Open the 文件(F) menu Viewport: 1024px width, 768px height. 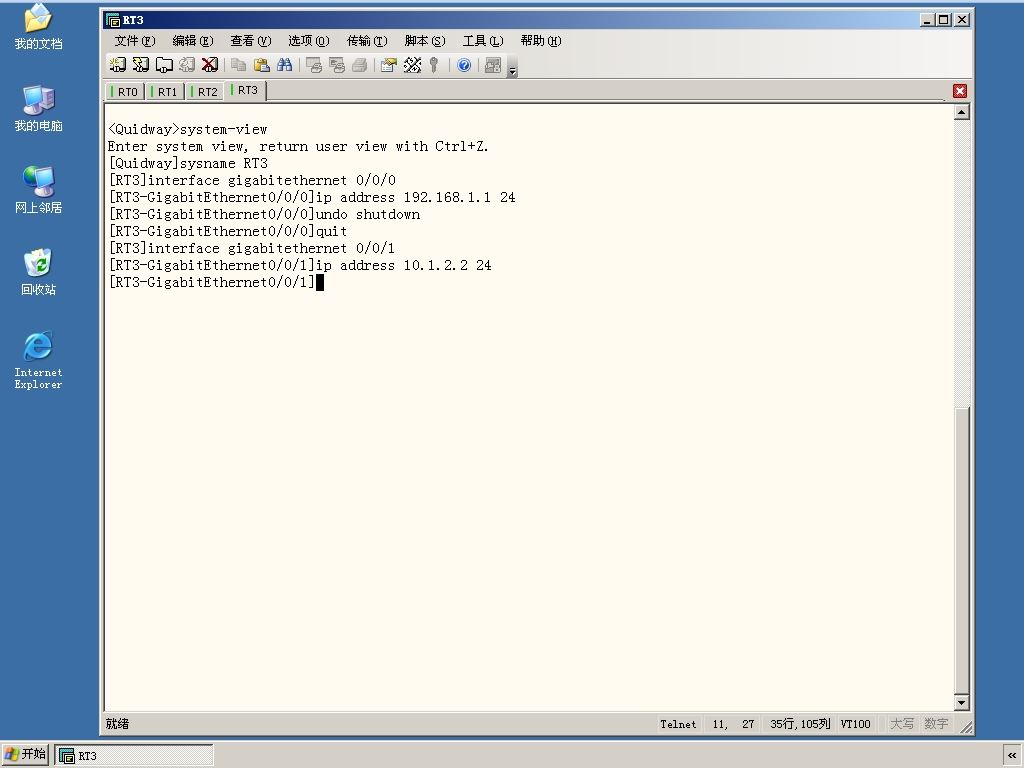tap(135, 40)
